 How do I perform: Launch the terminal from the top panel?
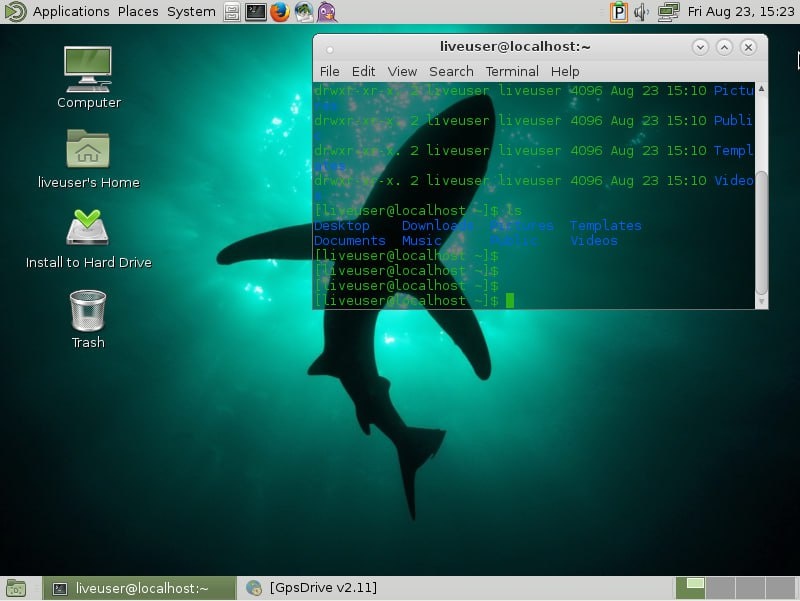[255, 12]
